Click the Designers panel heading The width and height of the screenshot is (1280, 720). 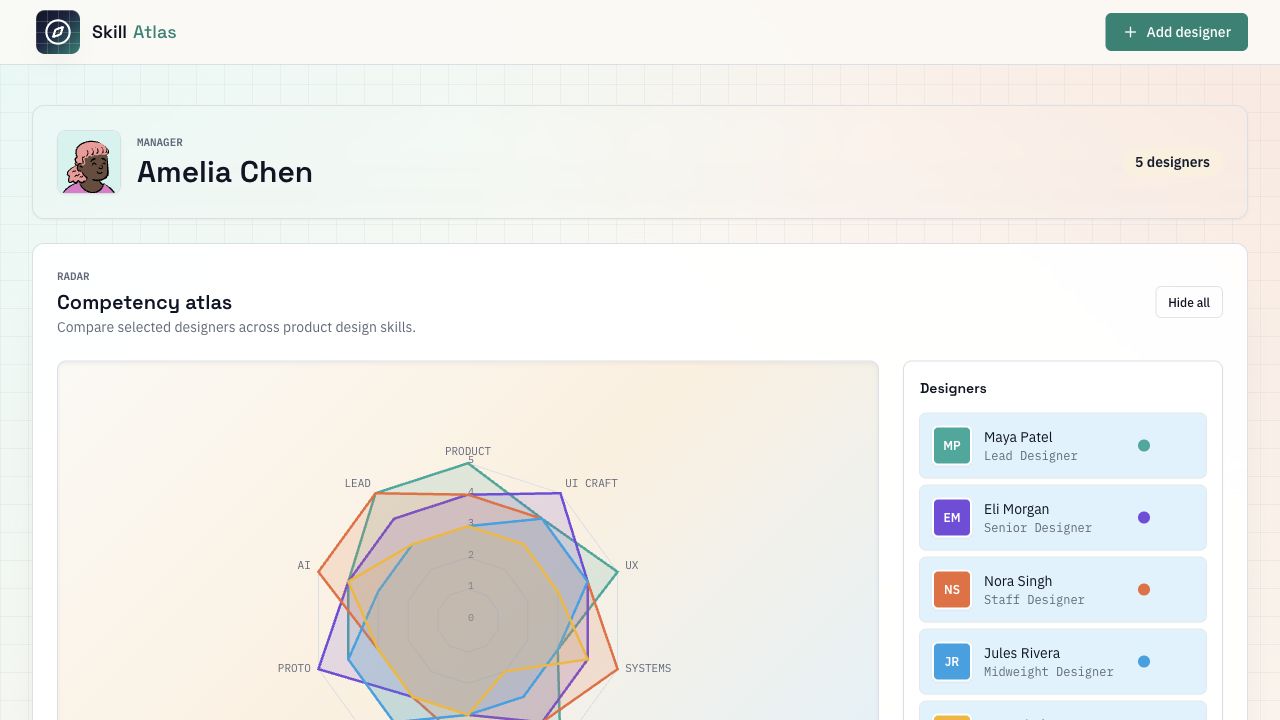953,388
